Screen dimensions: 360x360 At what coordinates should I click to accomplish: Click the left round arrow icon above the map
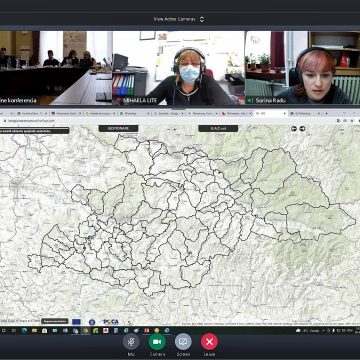(294, 128)
